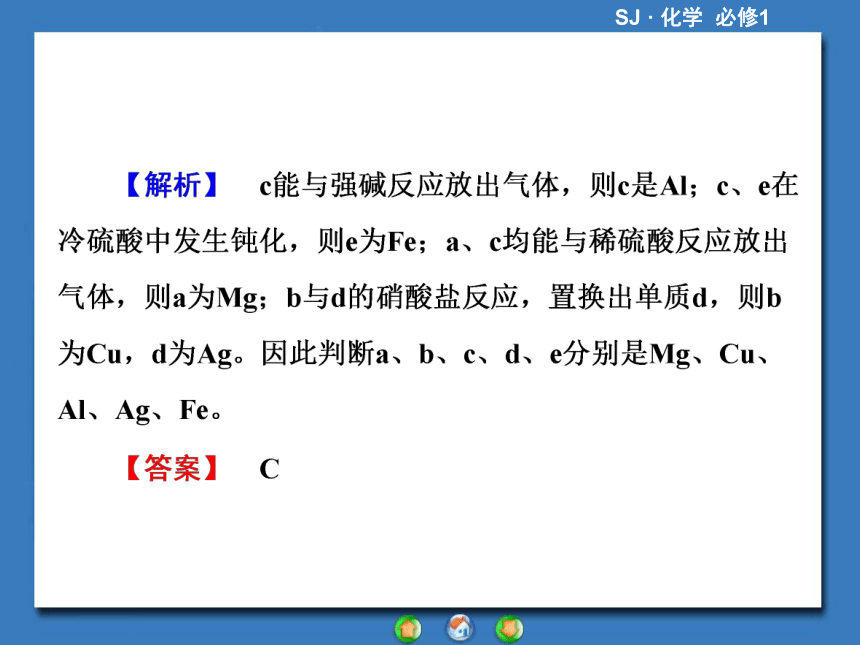
Task: Click the green down-arrow next slide button
Action: (x=510, y=629)
